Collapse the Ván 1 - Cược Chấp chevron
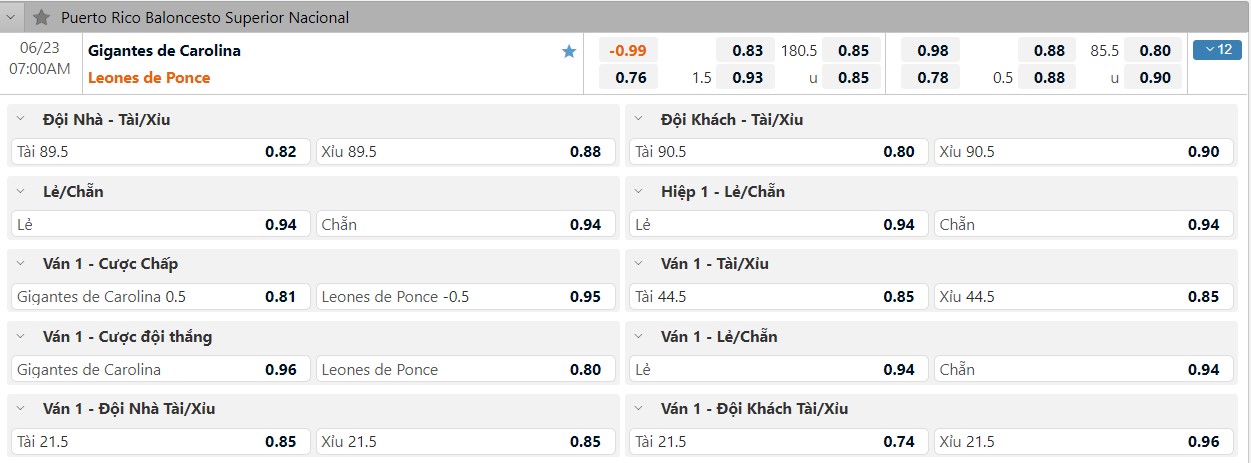This screenshot has width=1251, height=463. click(x=20, y=264)
